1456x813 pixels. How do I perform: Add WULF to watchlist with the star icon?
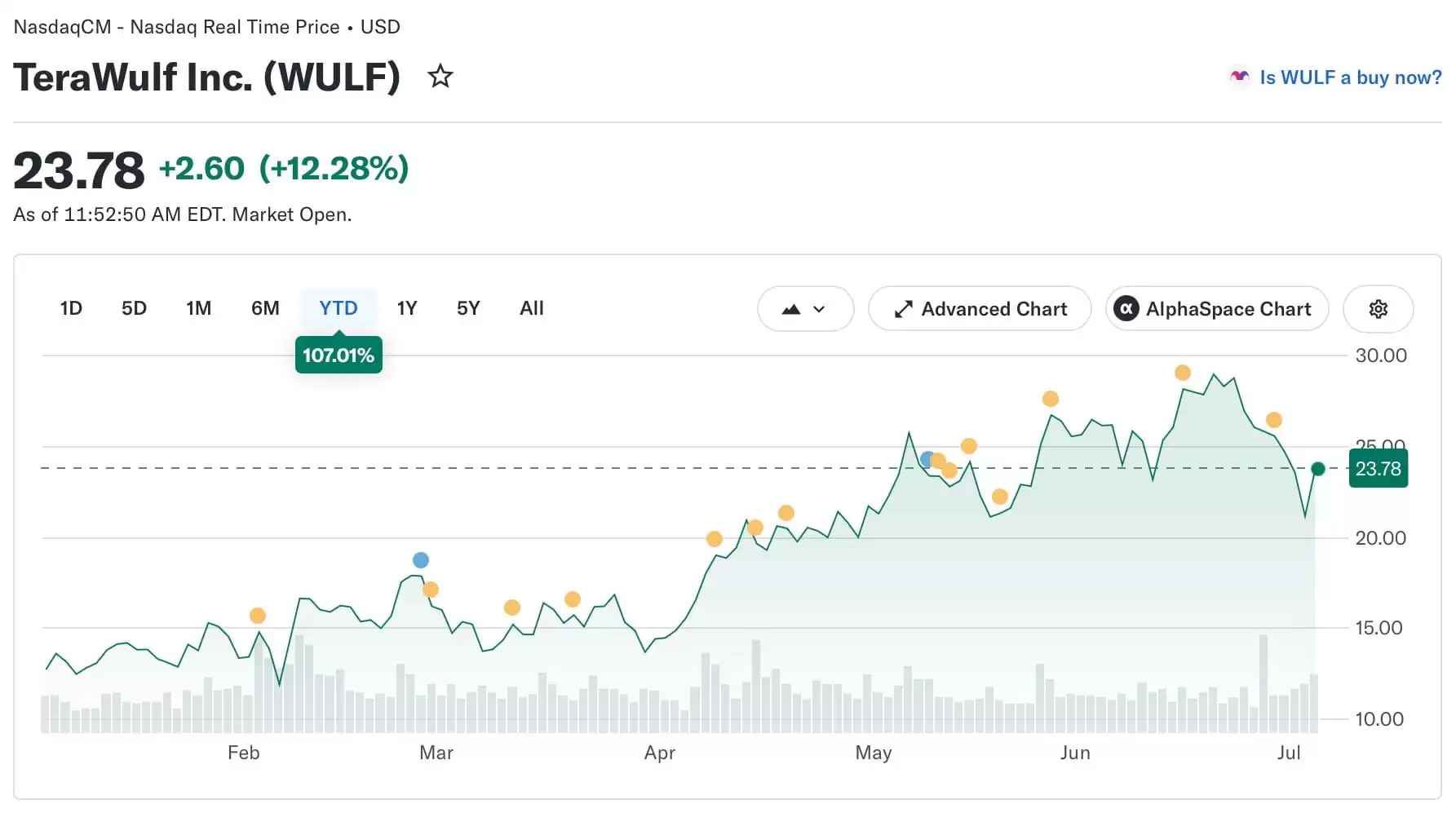coord(440,77)
